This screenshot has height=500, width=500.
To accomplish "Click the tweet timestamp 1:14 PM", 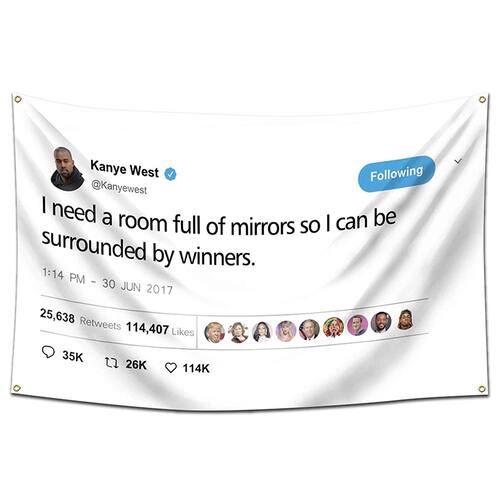I will point(63,276).
